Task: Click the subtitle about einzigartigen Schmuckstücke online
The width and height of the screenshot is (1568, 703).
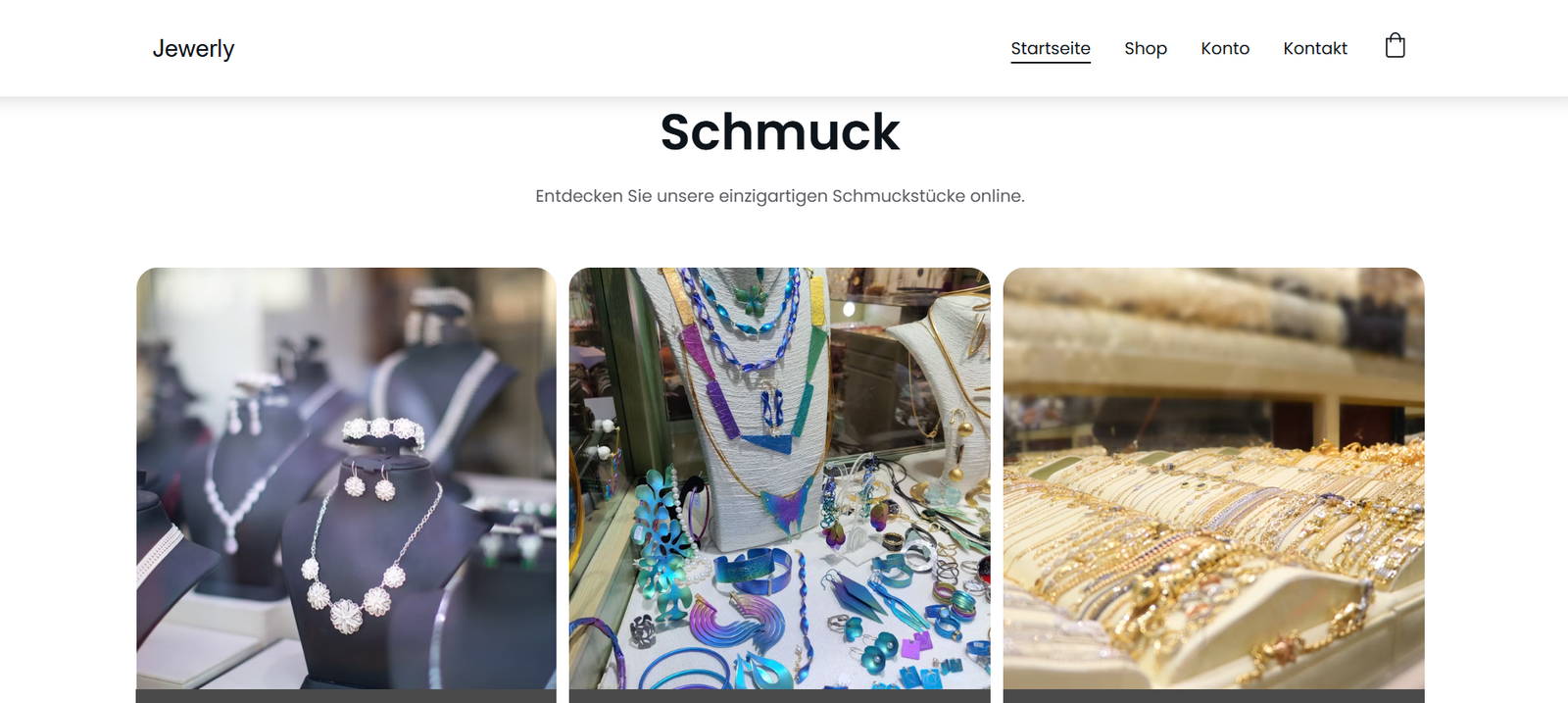Action: 780,196
